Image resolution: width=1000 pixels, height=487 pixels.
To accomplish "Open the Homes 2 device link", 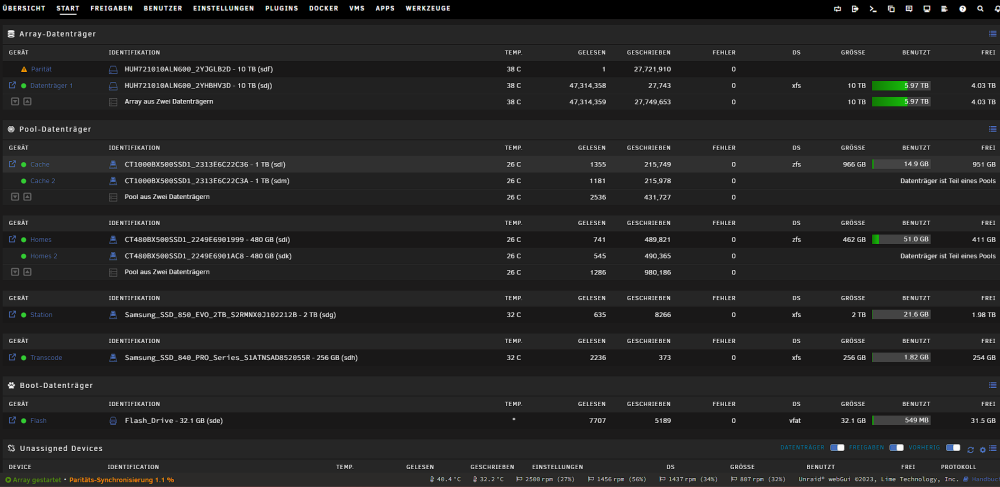I will click(44, 256).
